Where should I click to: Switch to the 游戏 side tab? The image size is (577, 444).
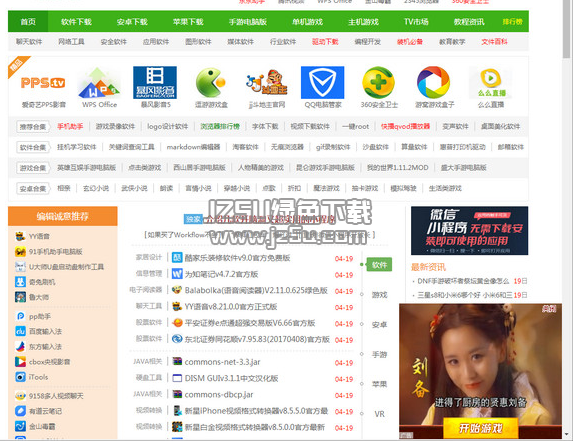[x=379, y=295]
